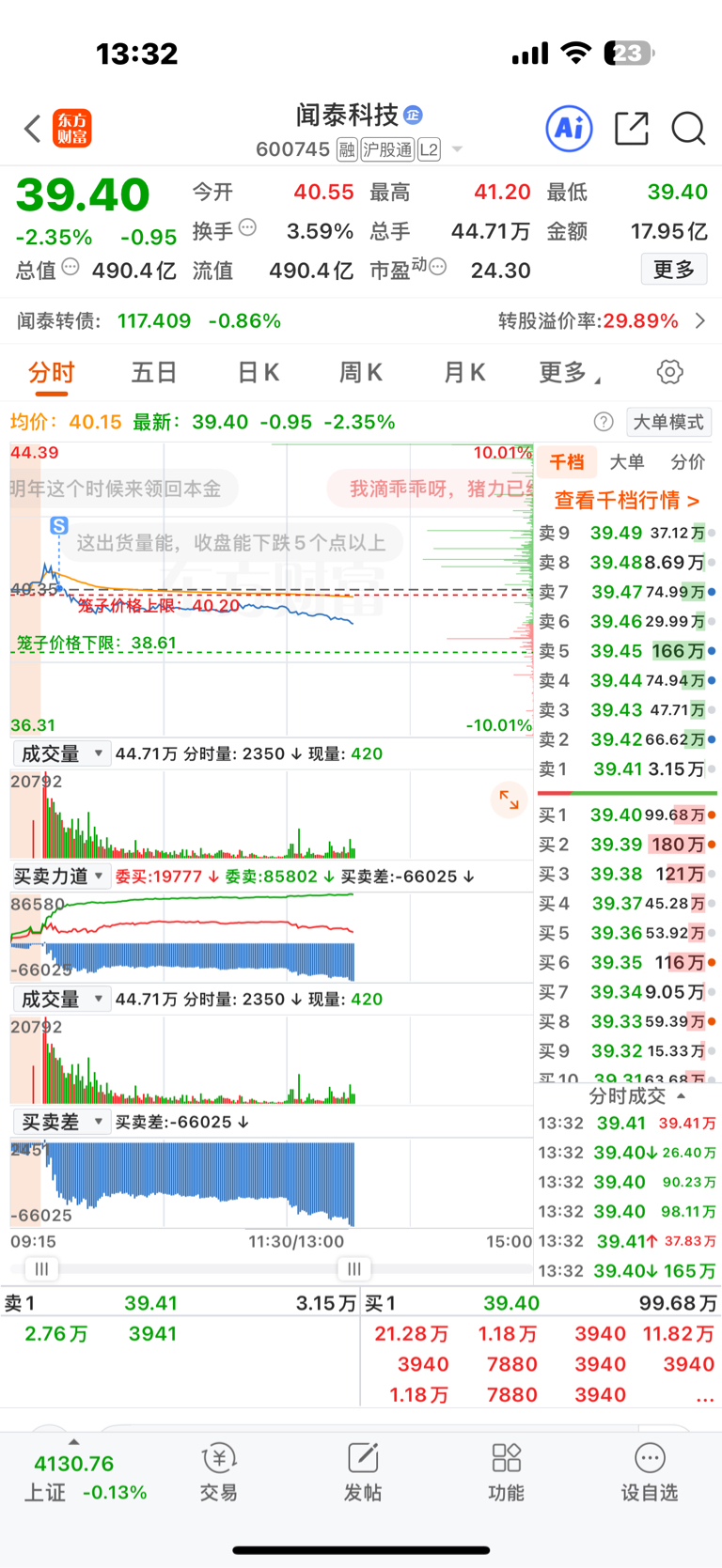
Task: Switch to the 分价 tab
Action: [x=687, y=461]
